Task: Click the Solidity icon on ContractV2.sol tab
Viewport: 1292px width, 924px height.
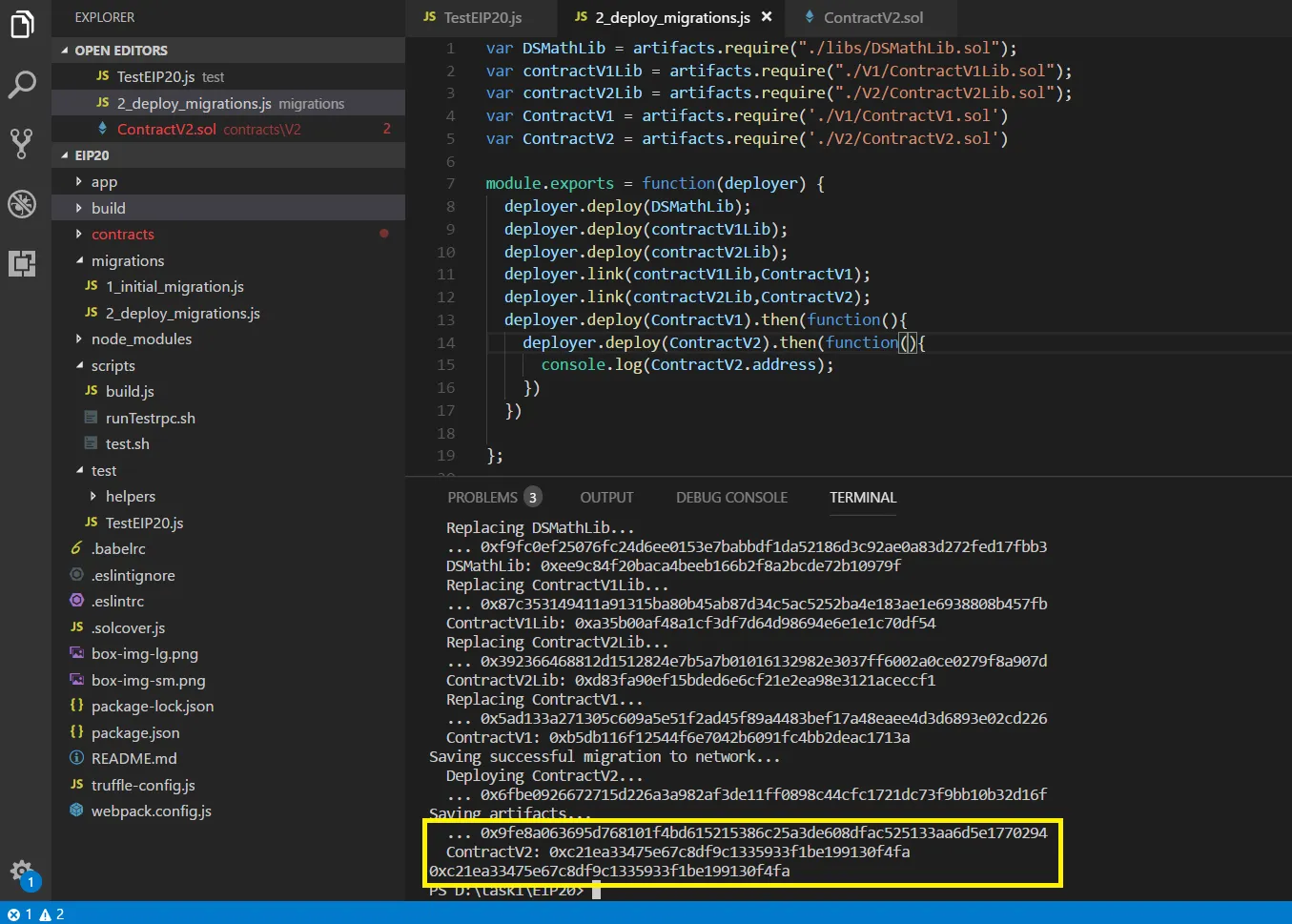Action: [810, 17]
